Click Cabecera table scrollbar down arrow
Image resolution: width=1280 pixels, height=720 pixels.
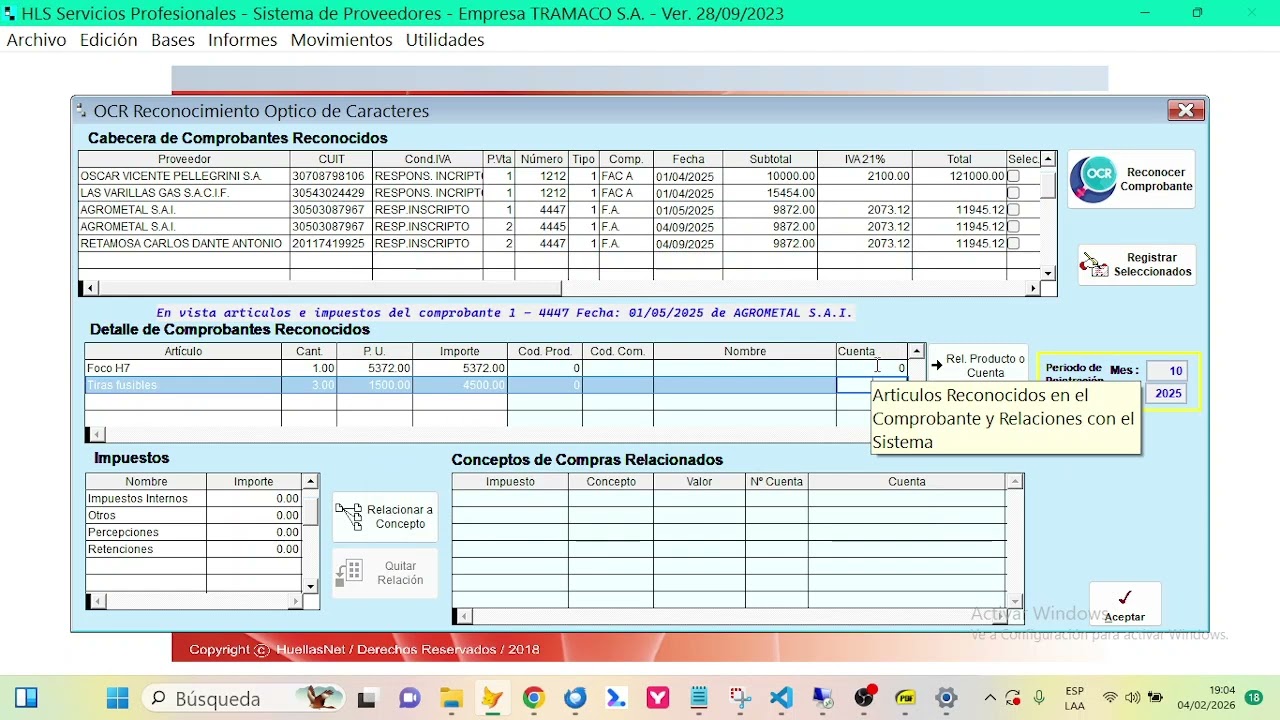click(x=1048, y=273)
